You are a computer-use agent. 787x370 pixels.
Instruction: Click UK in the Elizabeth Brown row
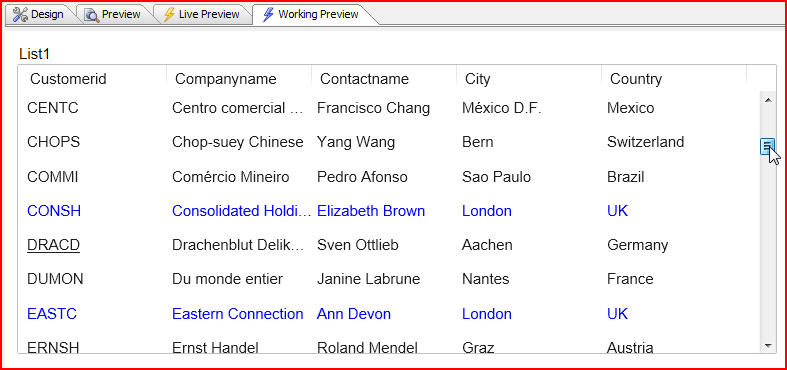[617, 211]
